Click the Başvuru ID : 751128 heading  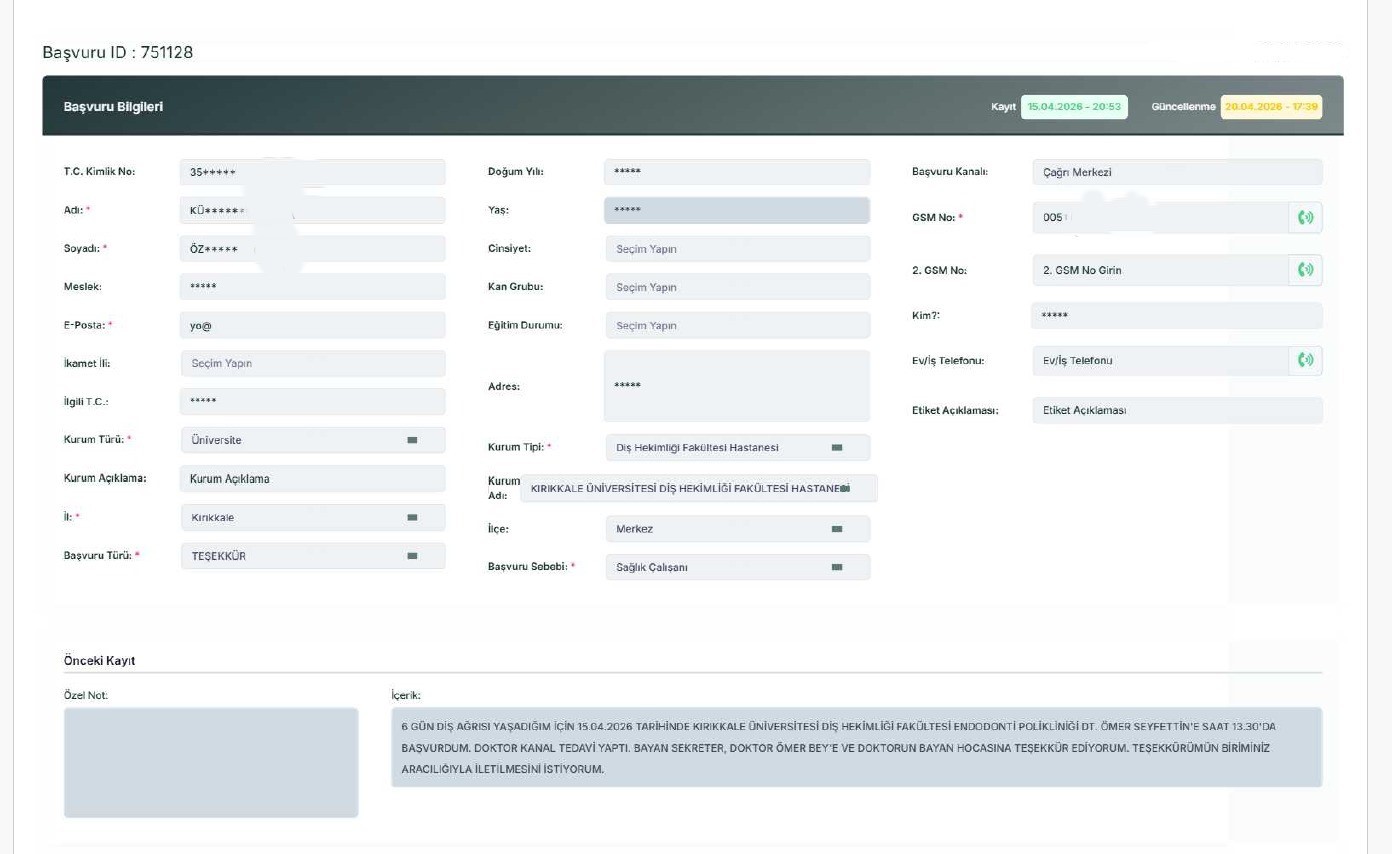118,52
